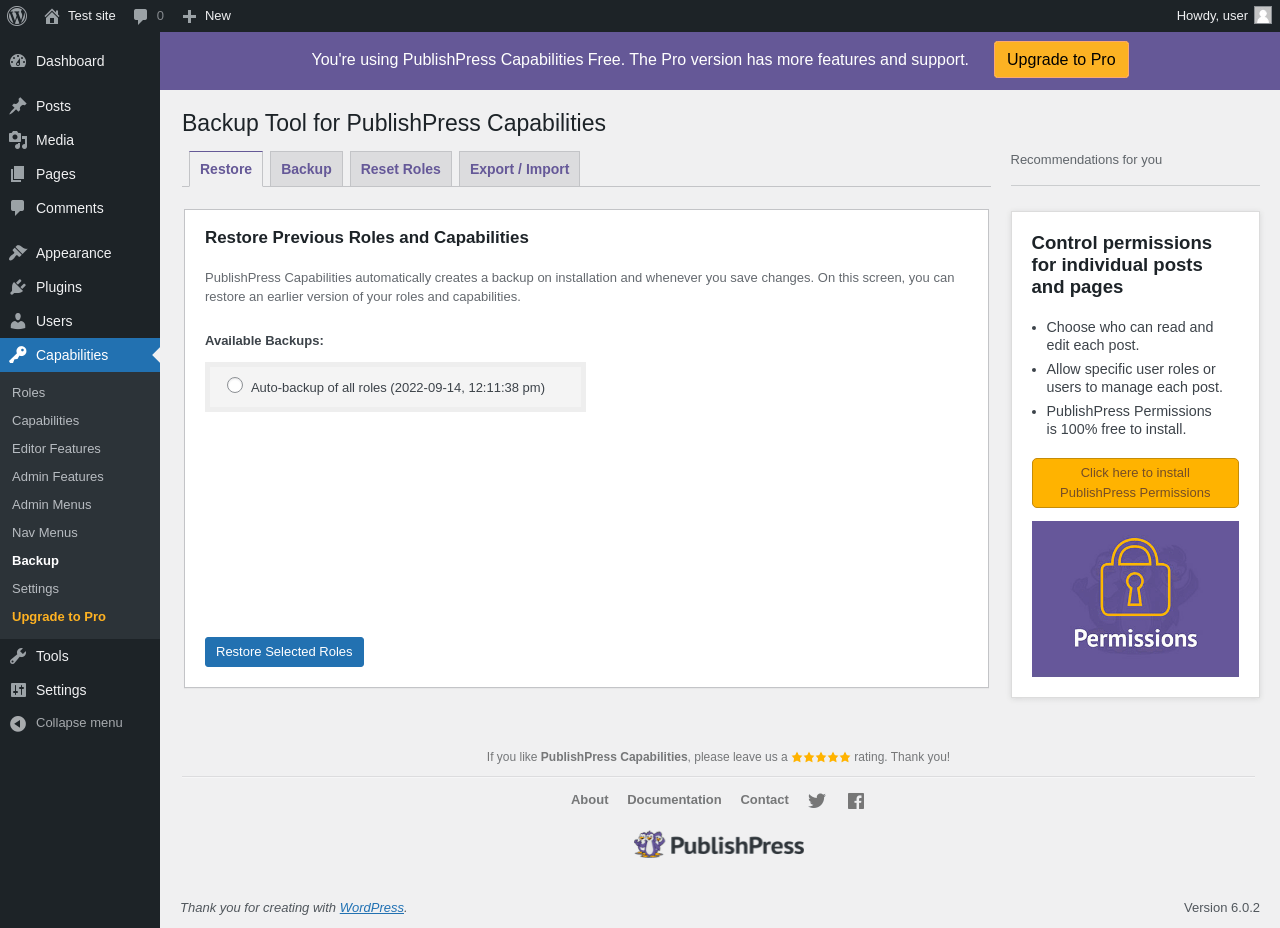Click the Settings sliders icon
The width and height of the screenshot is (1280, 928).
(18, 690)
